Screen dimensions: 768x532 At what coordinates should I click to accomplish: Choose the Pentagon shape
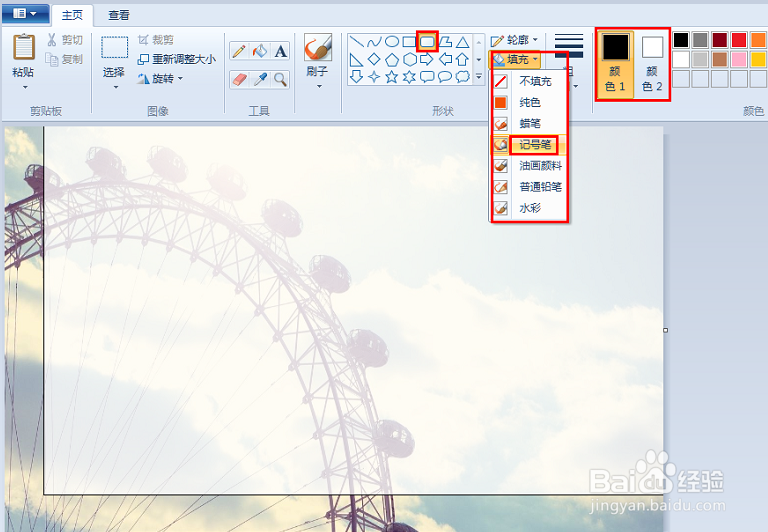(x=392, y=59)
